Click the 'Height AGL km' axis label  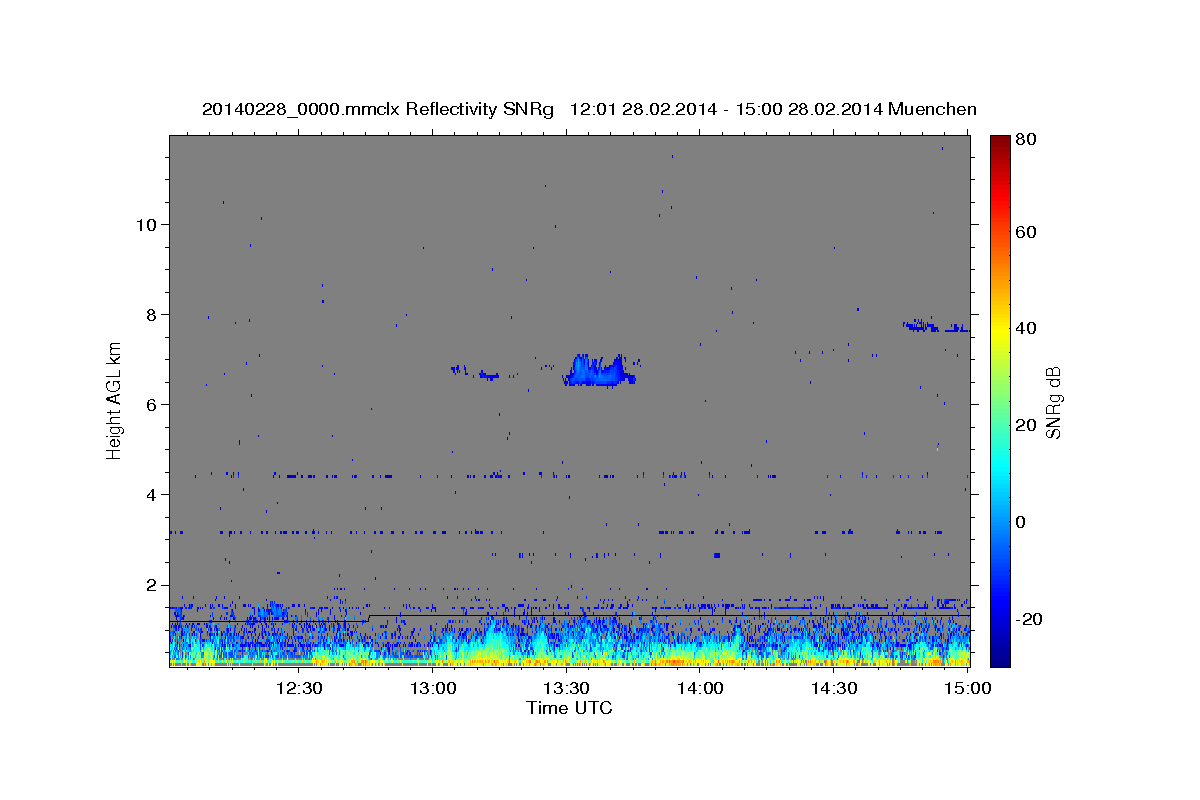coord(114,400)
